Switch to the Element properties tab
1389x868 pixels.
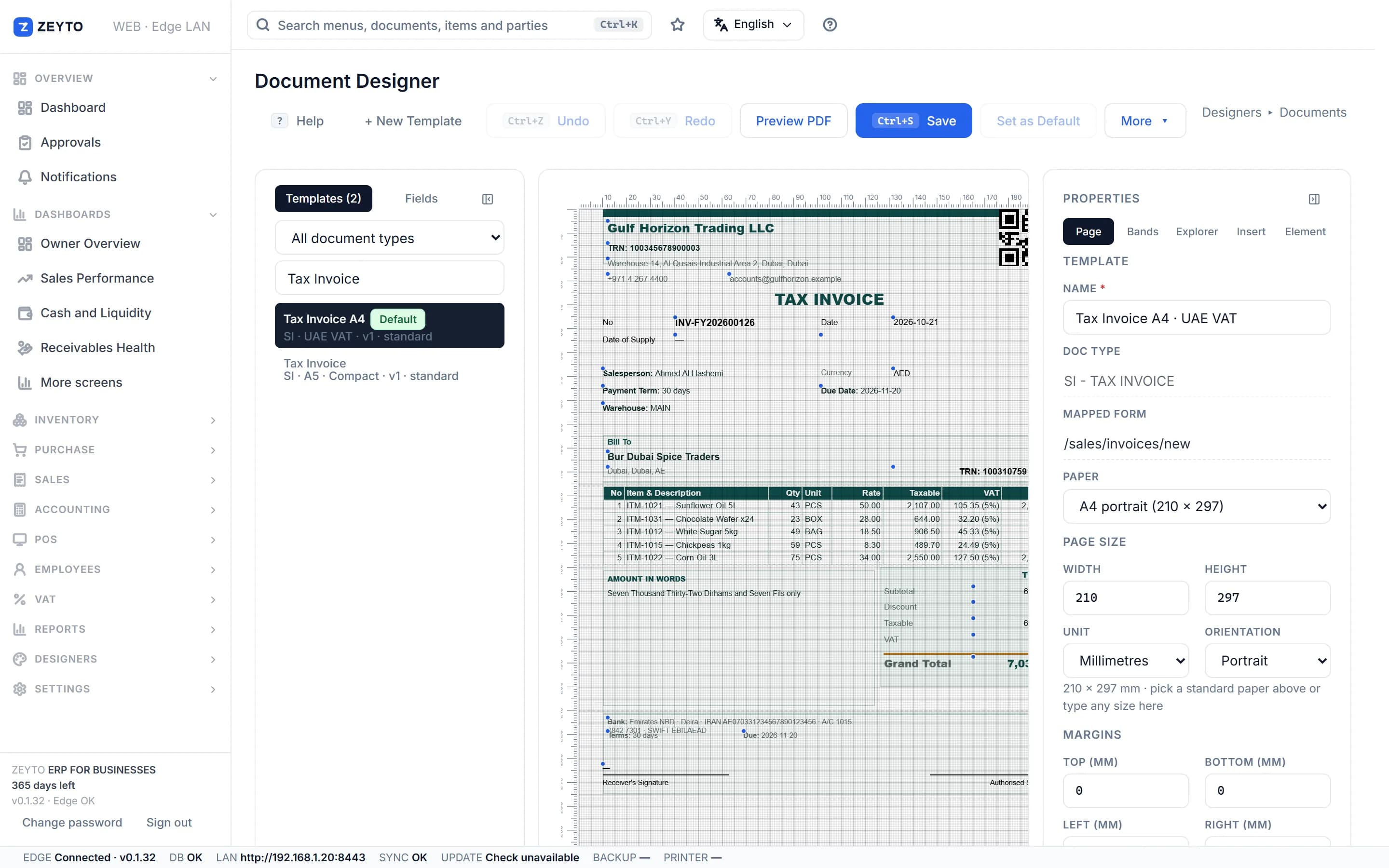tap(1305, 231)
